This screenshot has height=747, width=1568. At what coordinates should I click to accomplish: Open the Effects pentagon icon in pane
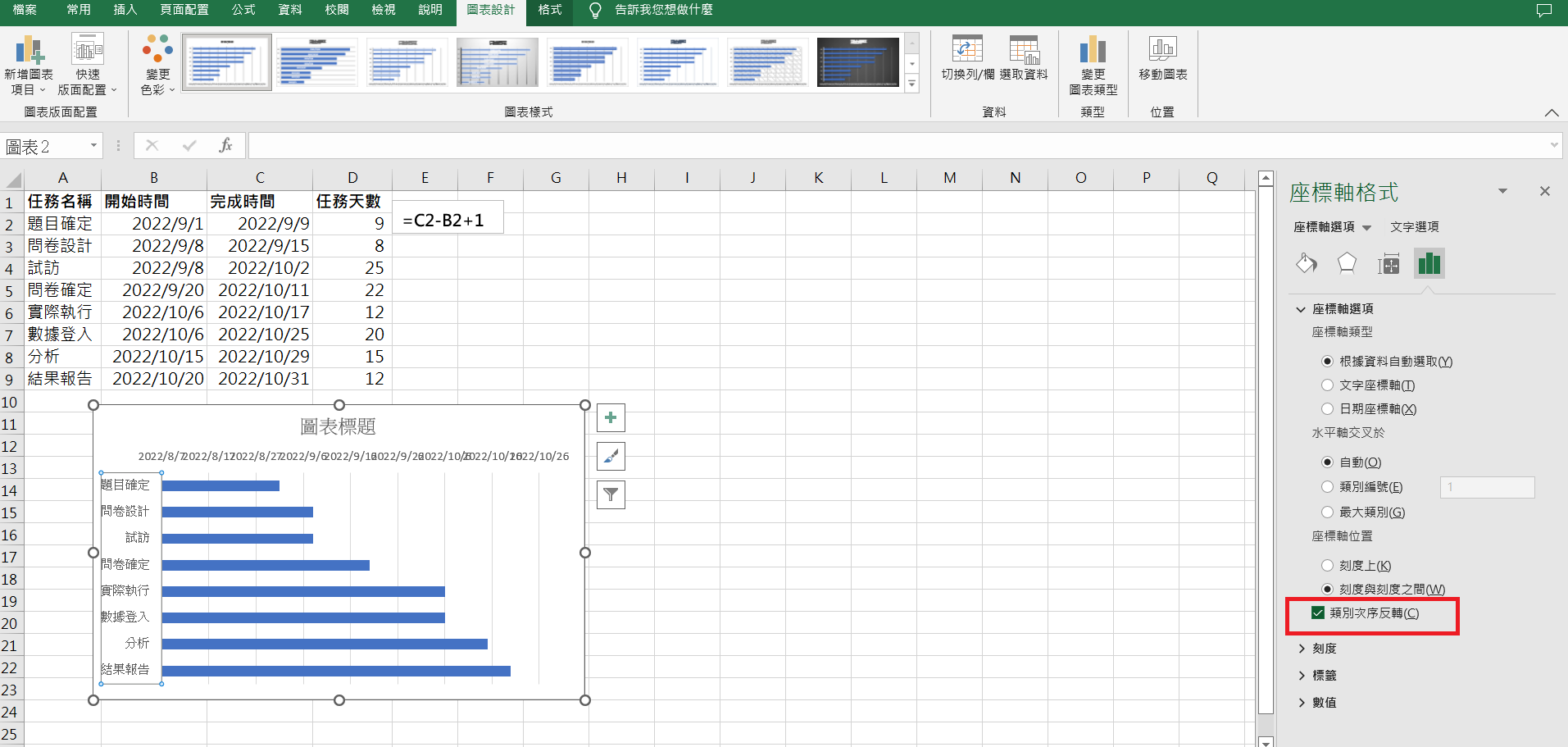point(1347,263)
